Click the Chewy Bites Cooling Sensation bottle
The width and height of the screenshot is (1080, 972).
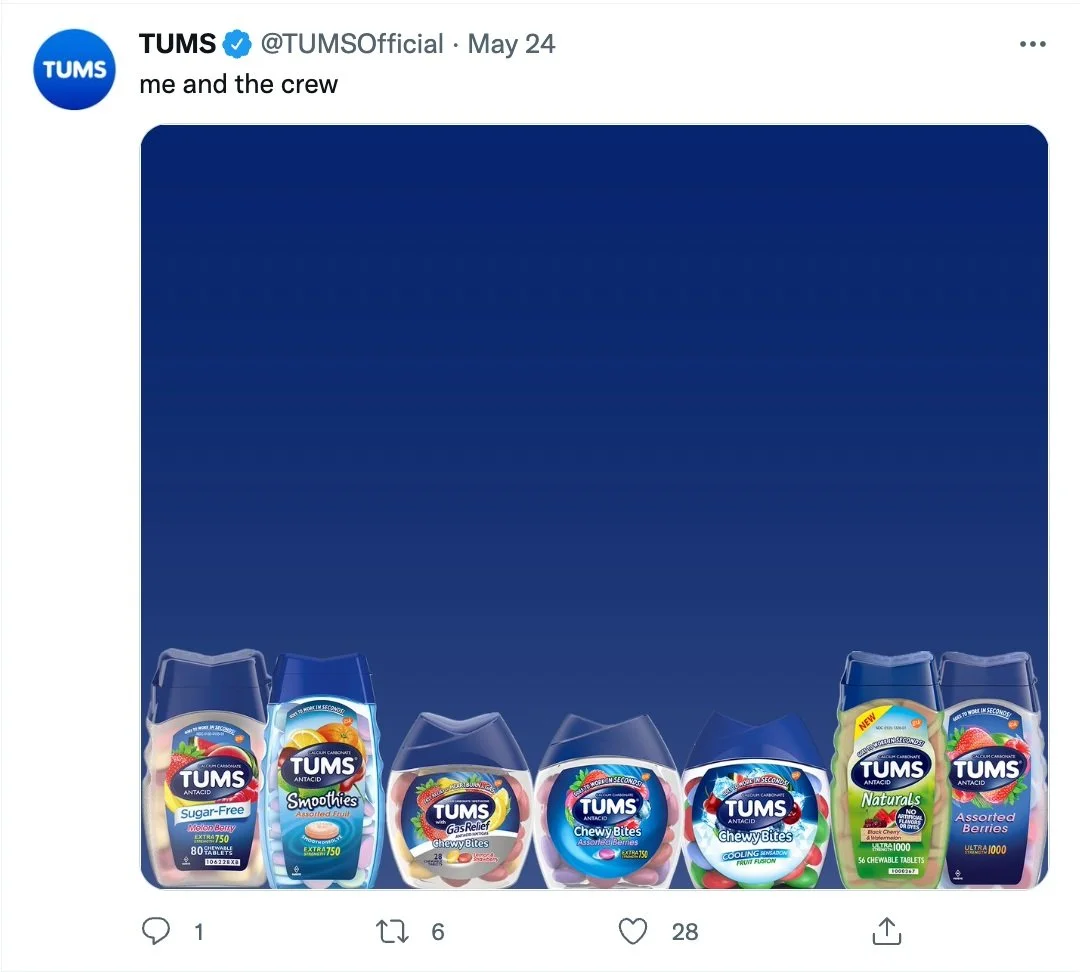[x=756, y=803]
